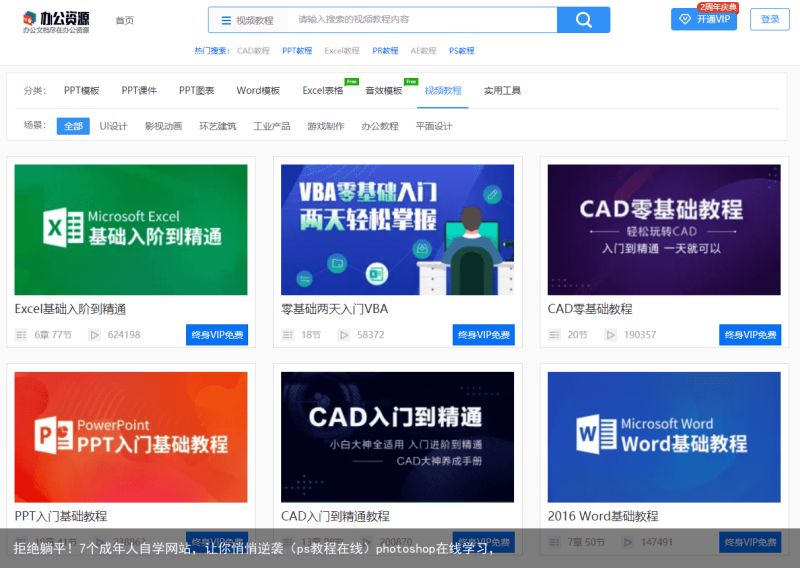Viewport: 800px width, 568px height.
Task: Open the Word基础教程 thumbnail
Action: (664, 437)
